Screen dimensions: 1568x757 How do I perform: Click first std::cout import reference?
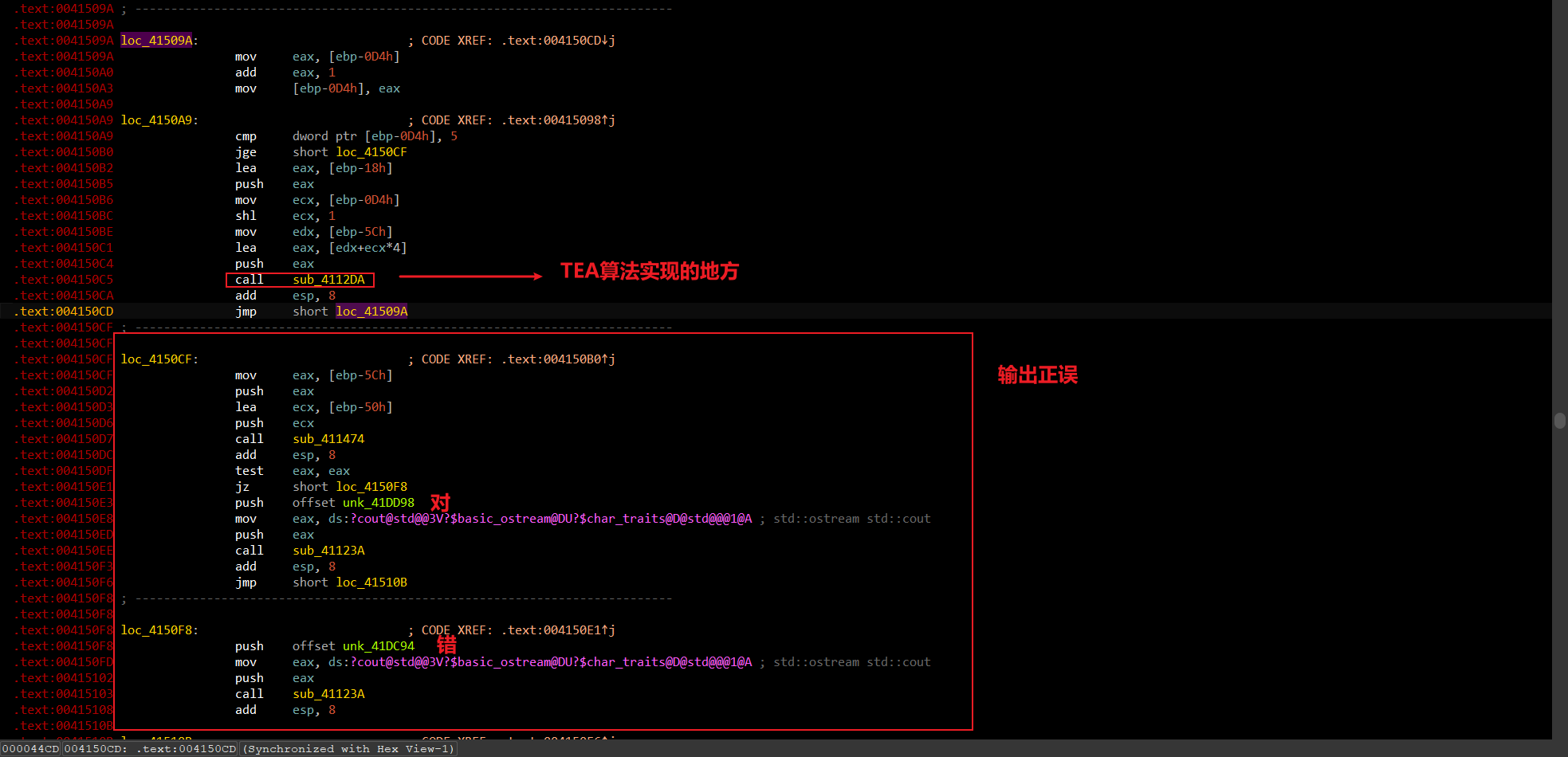(552, 519)
